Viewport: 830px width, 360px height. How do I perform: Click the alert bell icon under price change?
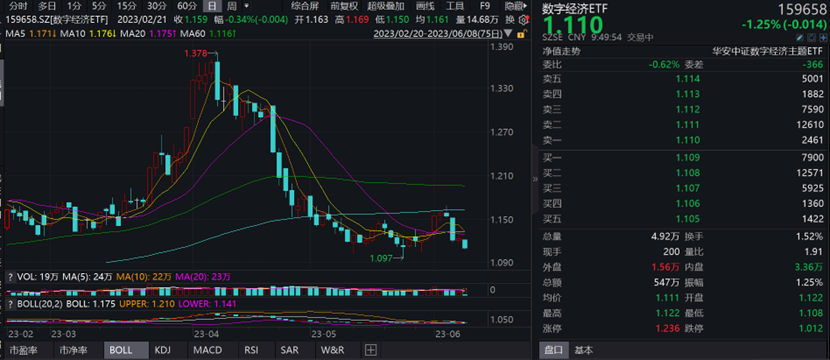(812, 38)
